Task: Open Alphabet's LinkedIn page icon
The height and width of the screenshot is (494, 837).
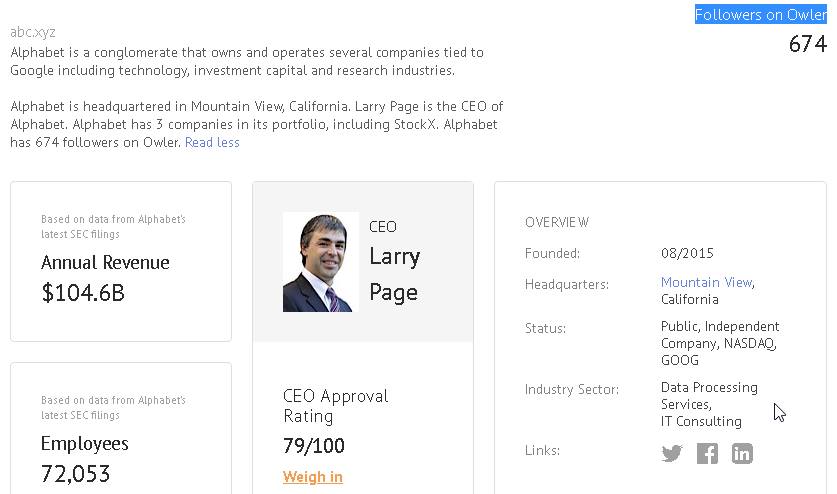Action: pyautogui.click(x=742, y=453)
